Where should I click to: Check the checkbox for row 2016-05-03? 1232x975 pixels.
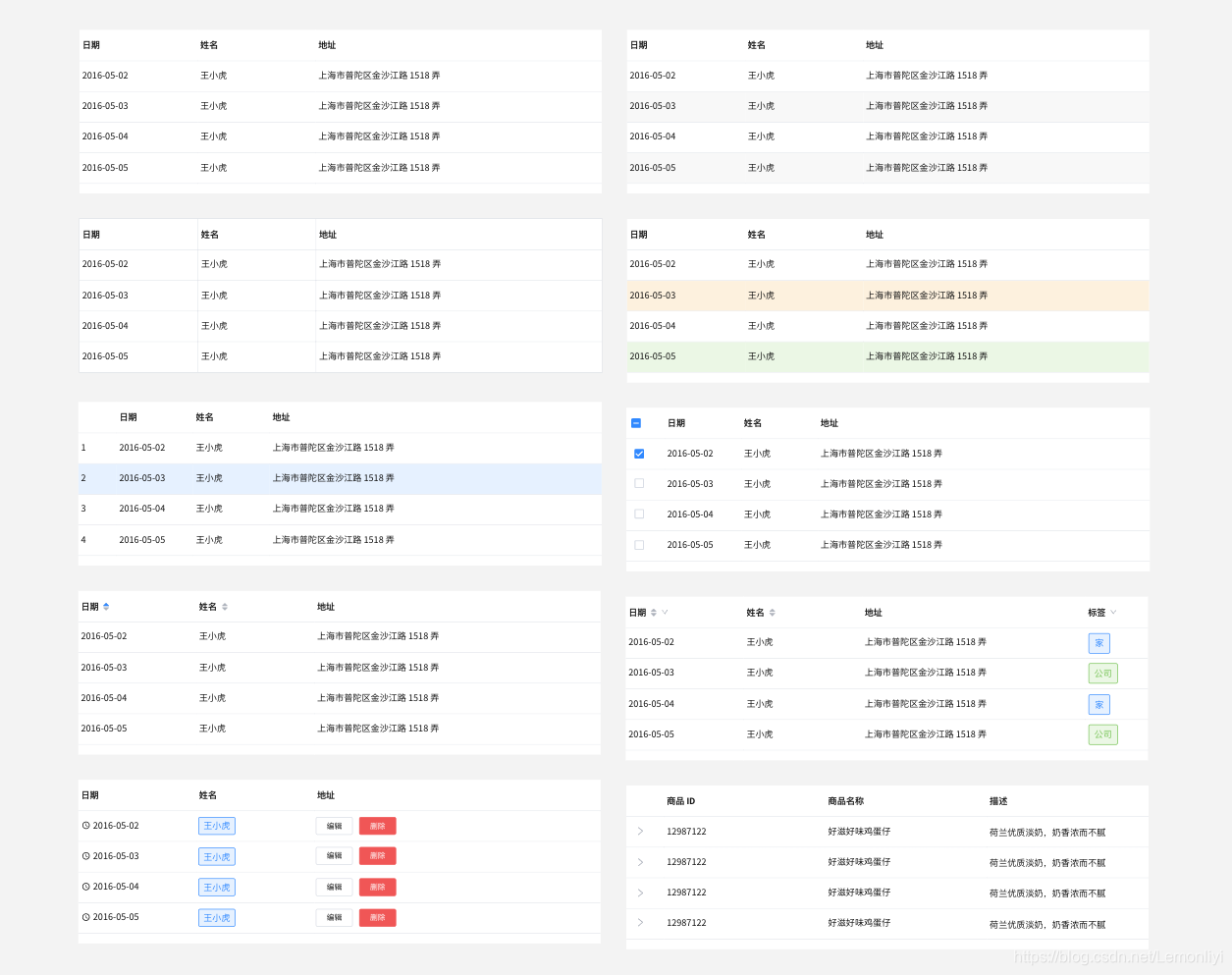click(x=639, y=484)
